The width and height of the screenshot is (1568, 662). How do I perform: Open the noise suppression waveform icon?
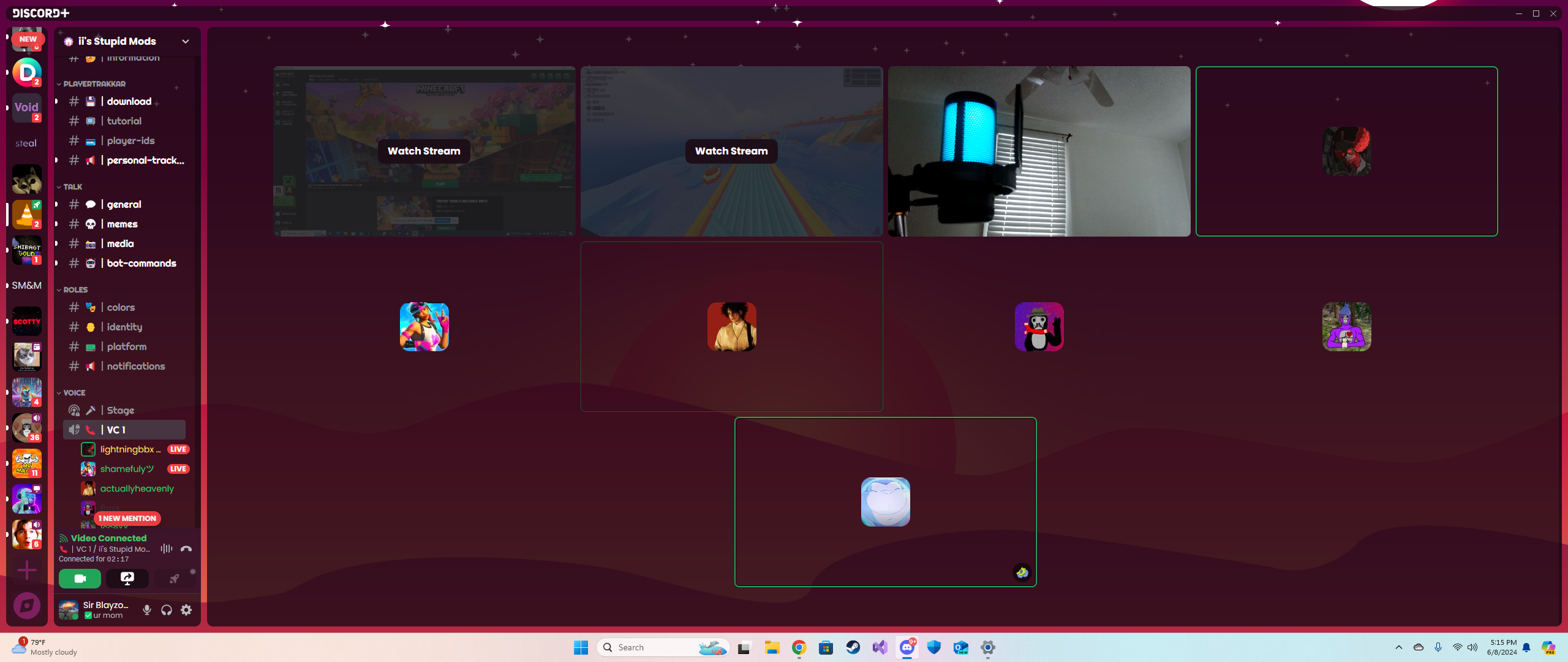(166, 549)
